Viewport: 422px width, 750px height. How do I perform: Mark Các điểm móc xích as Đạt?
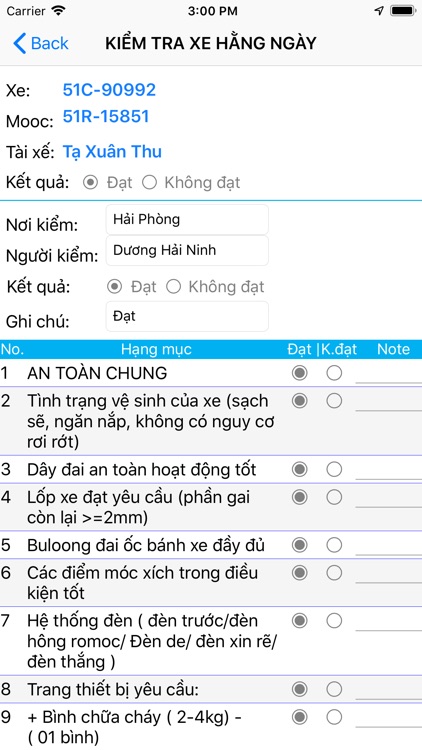300,573
